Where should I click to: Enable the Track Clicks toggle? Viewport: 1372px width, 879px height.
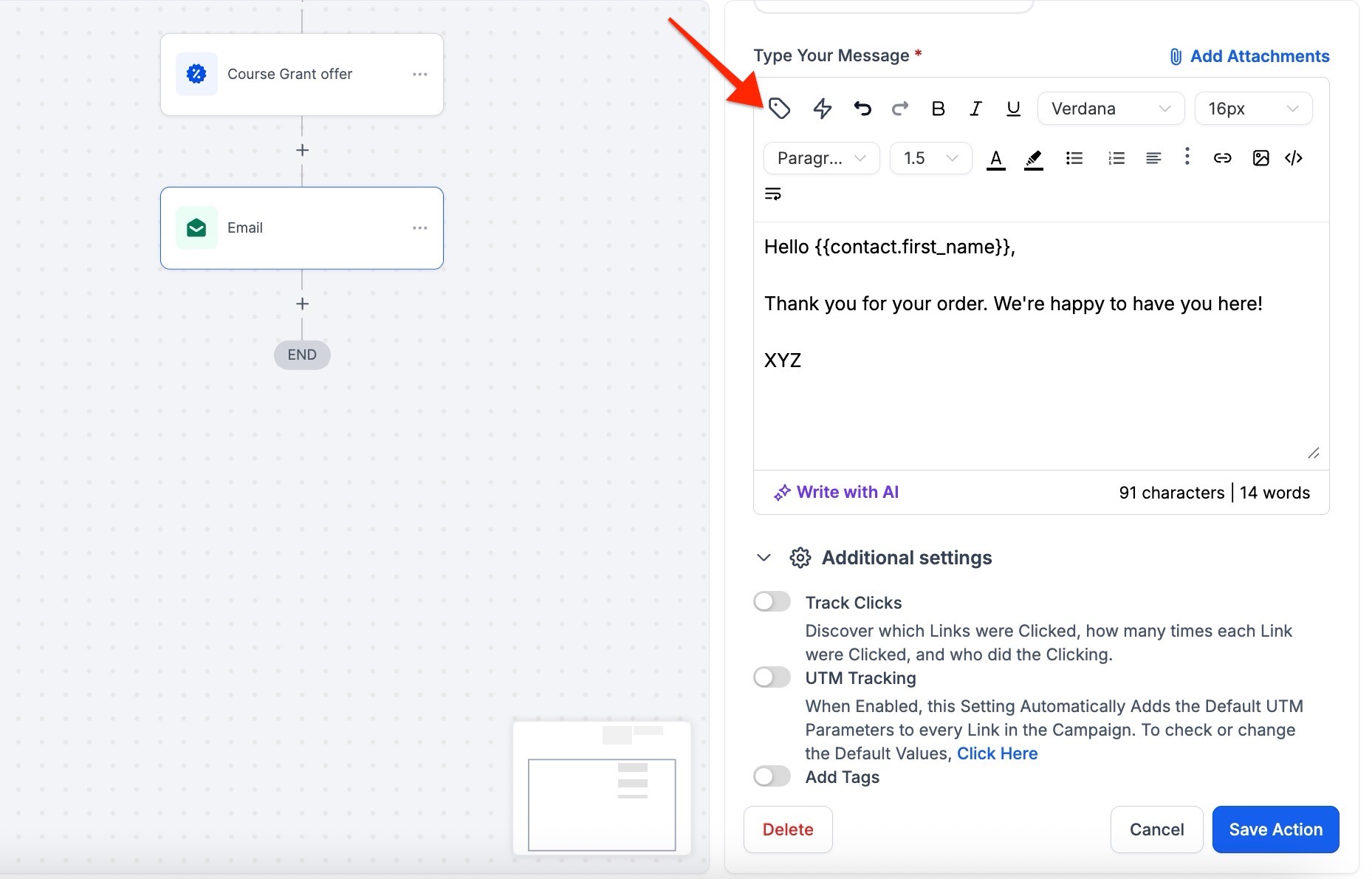(772, 602)
